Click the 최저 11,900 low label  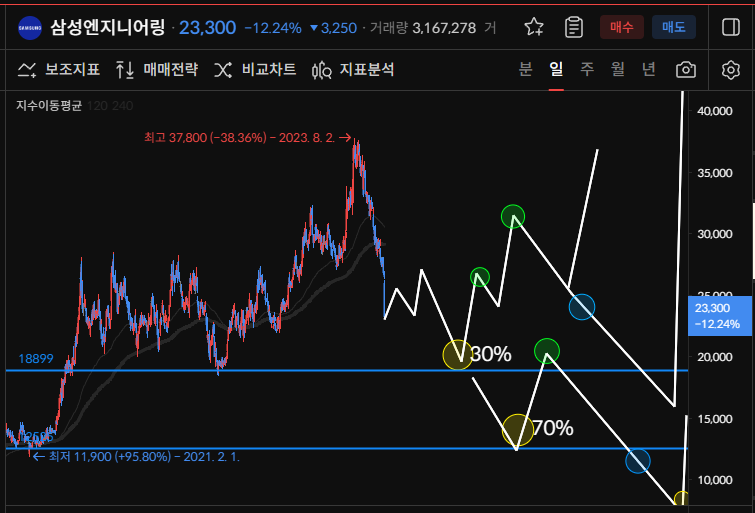(136, 457)
